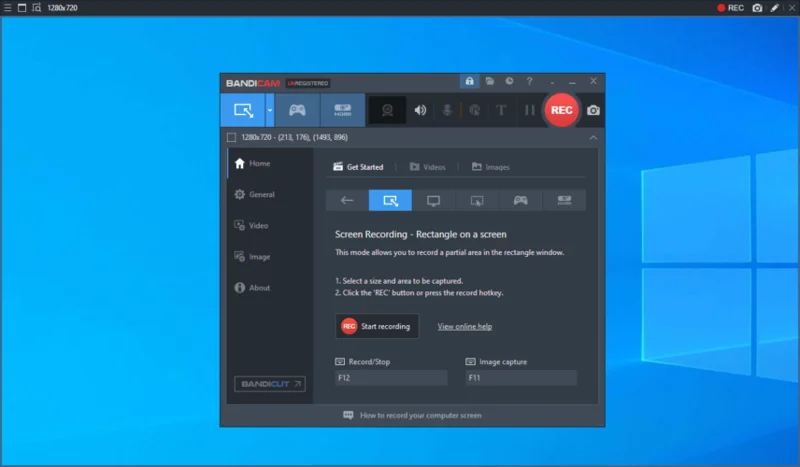Click the back arrow mode button

[347, 200]
